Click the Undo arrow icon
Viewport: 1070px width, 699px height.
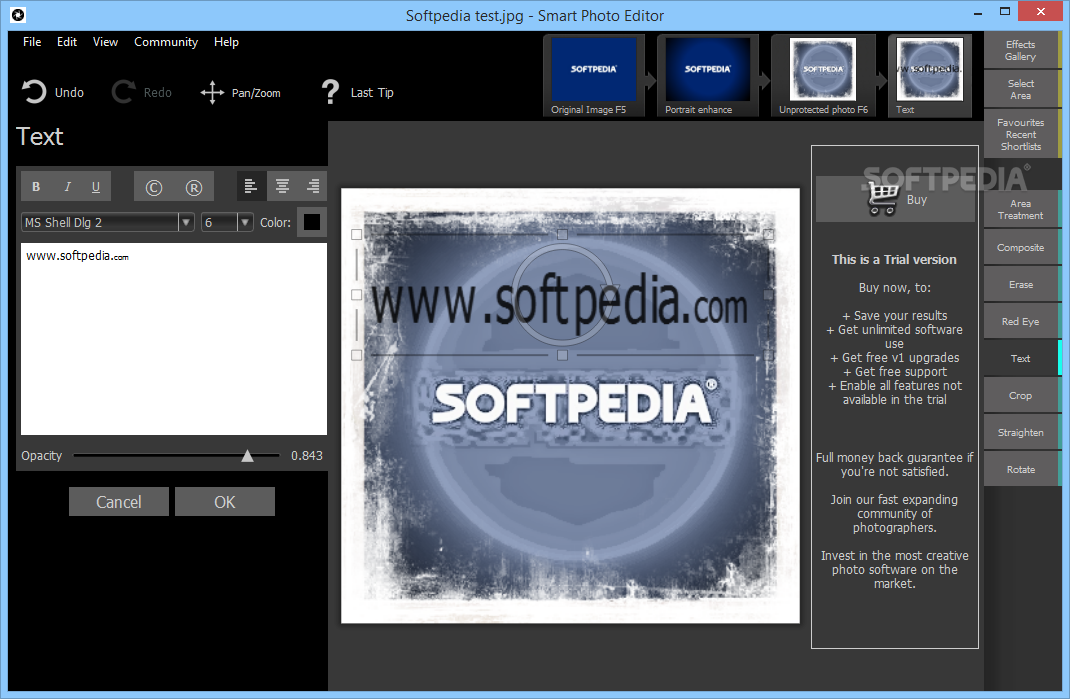point(33,92)
